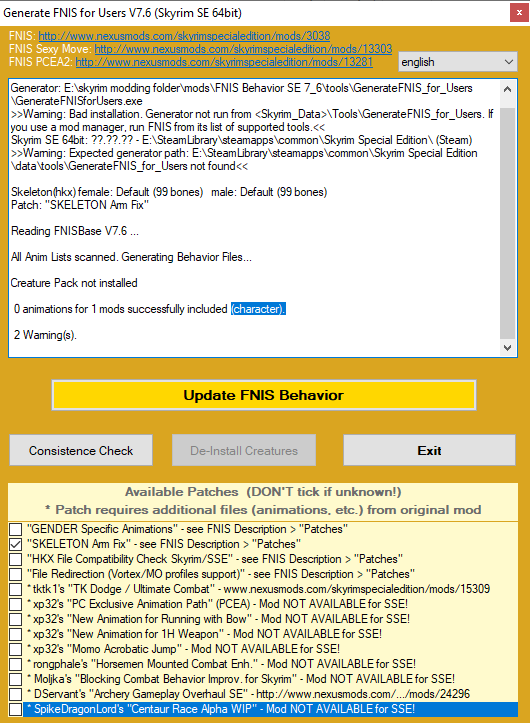530x723 pixels.
Task: Enable HKX File Compatibility Check patch
Action: click(x=16, y=559)
